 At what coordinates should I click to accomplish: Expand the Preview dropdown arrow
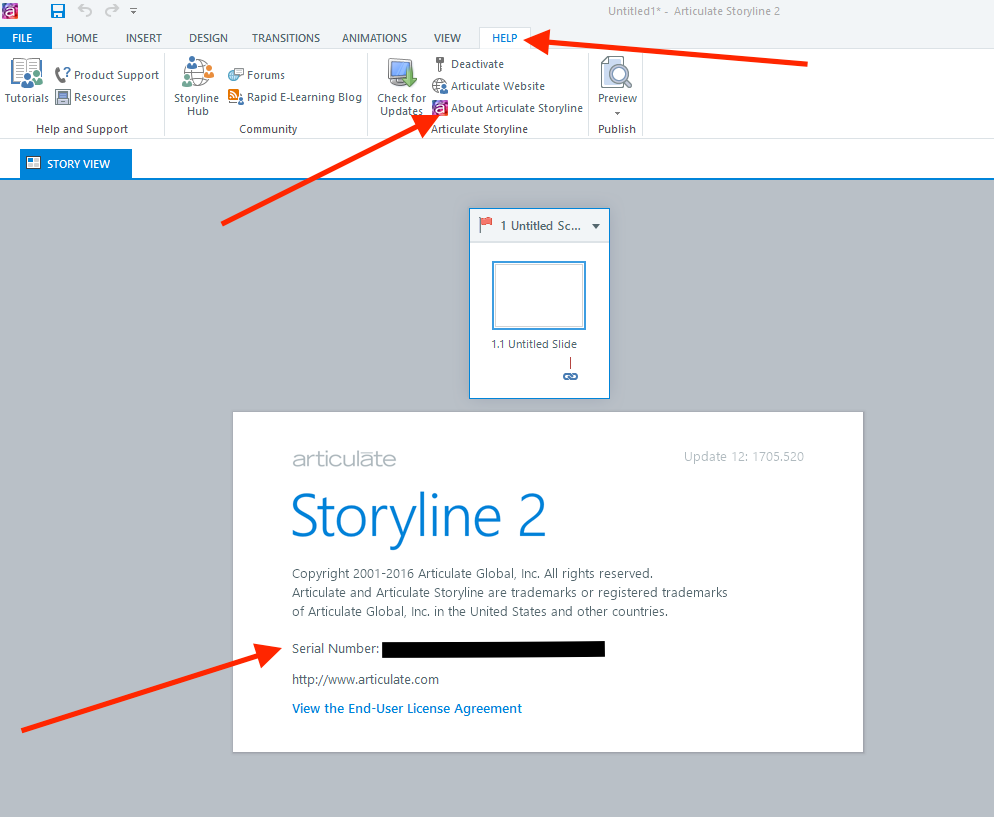[617, 113]
